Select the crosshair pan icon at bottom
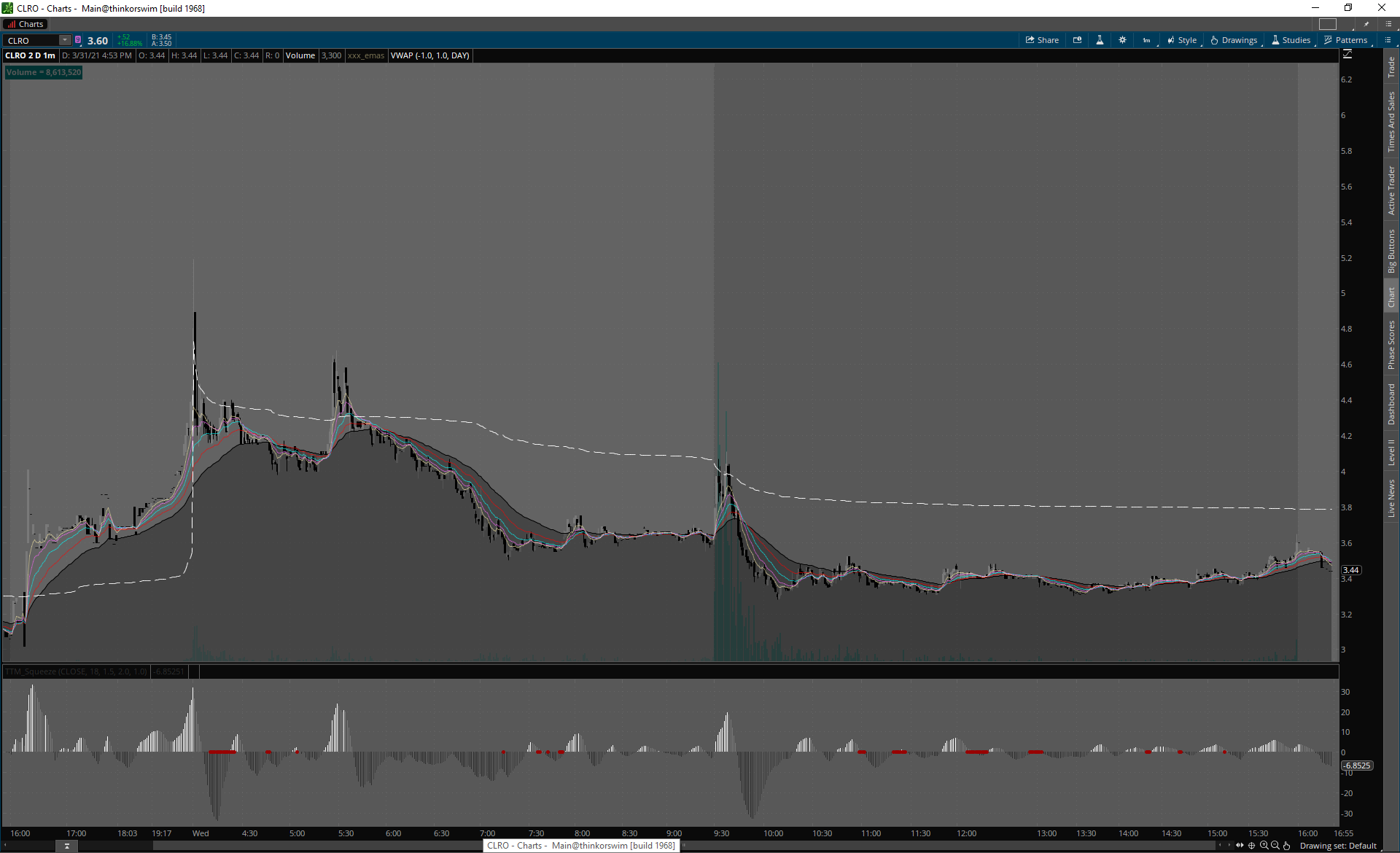 [x=1251, y=846]
